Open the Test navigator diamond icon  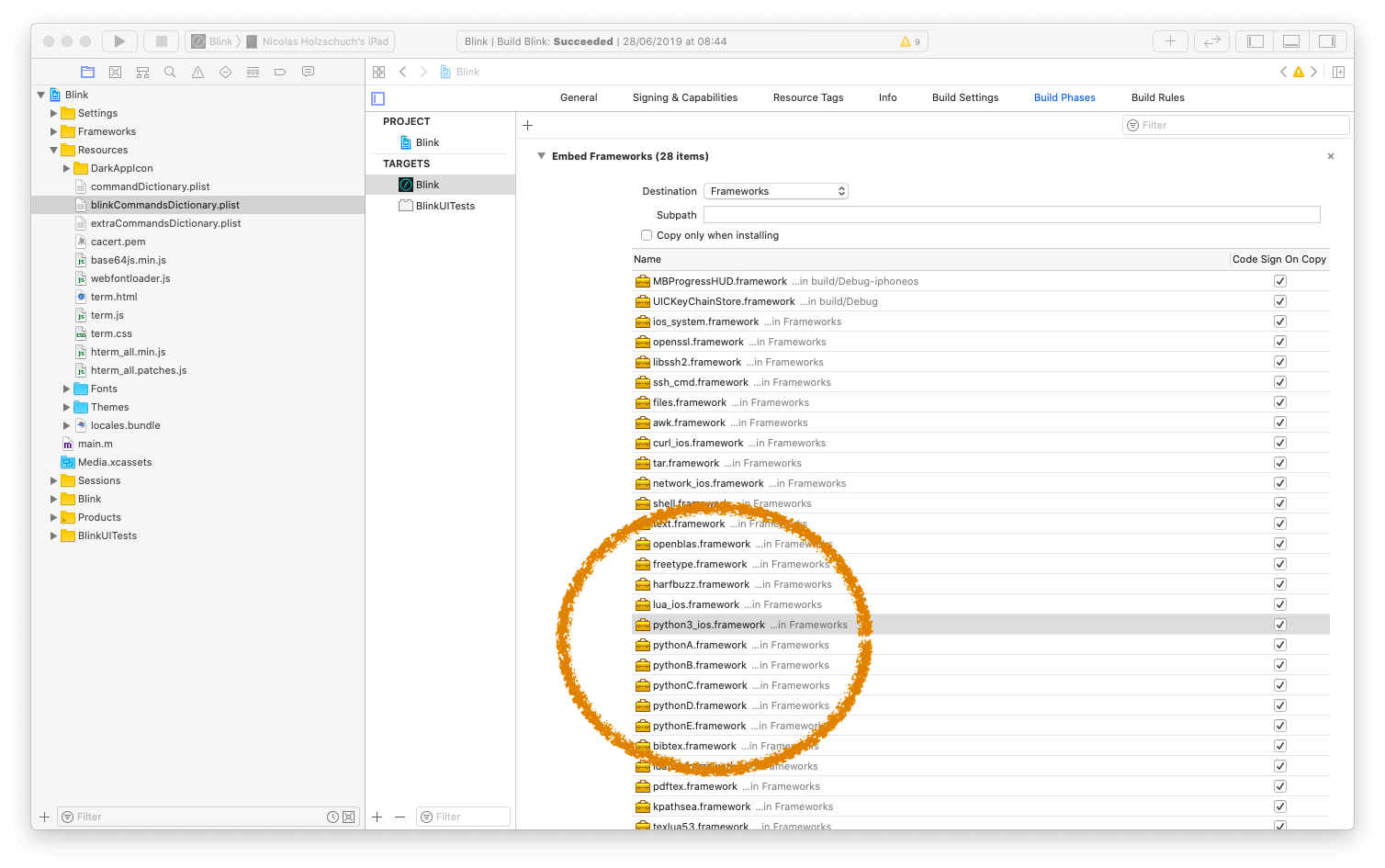225,72
